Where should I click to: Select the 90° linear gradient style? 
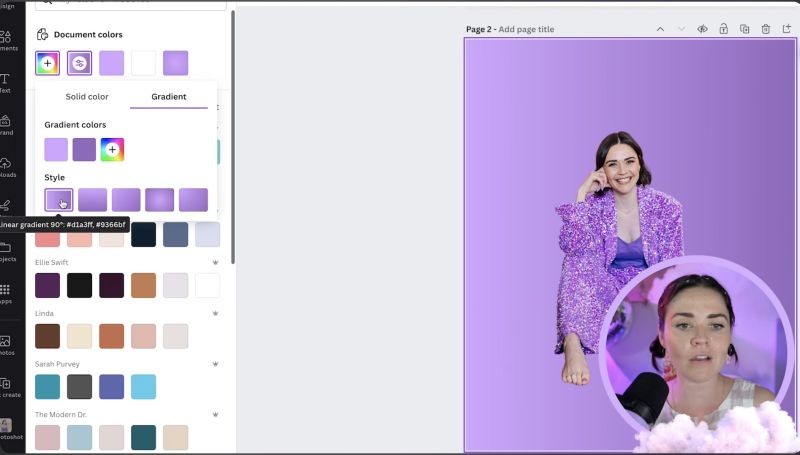(x=59, y=199)
